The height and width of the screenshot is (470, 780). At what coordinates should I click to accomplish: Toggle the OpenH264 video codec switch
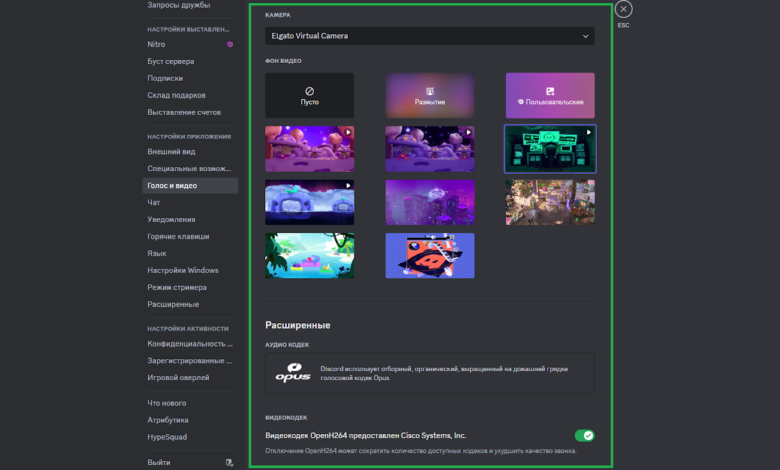click(x=584, y=435)
